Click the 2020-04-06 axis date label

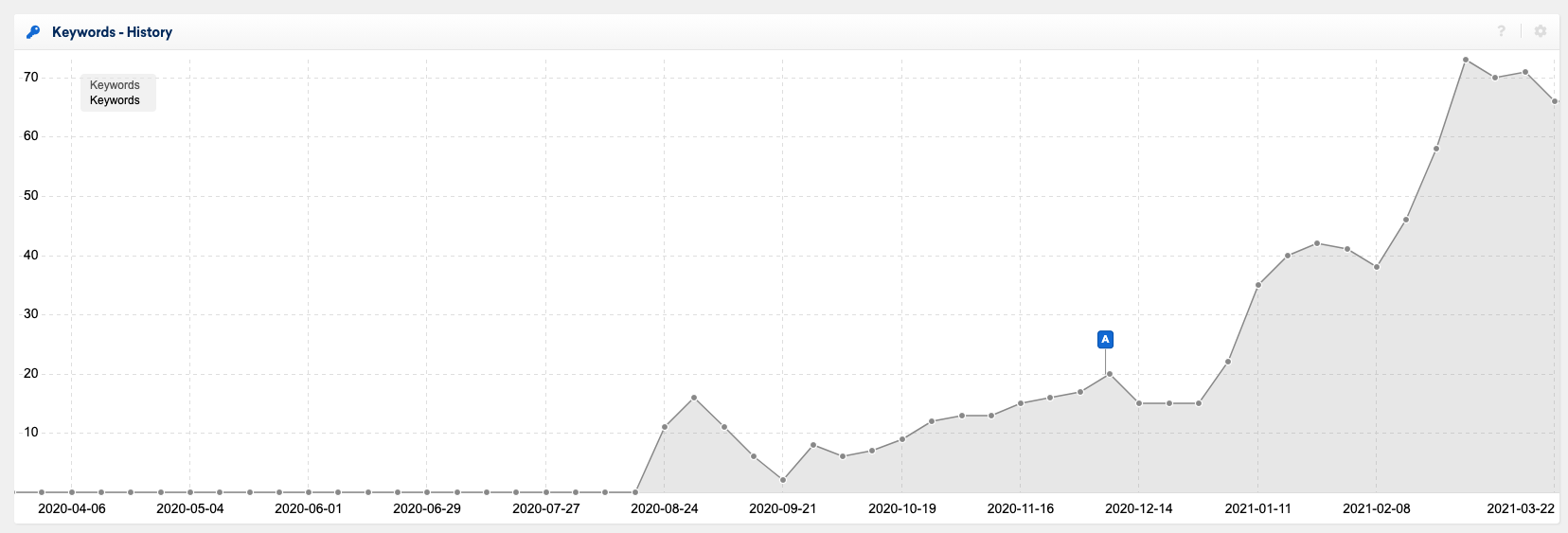[72, 508]
